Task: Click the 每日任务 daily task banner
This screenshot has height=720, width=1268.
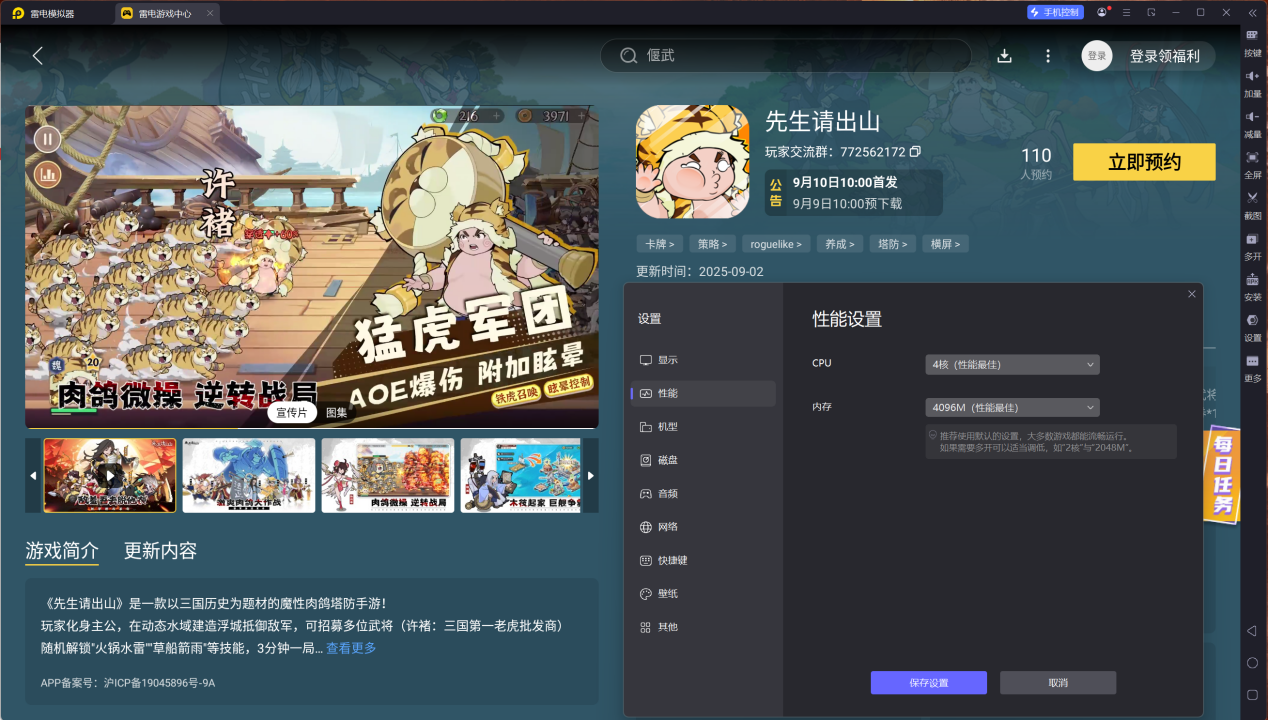Action: point(1221,474)
